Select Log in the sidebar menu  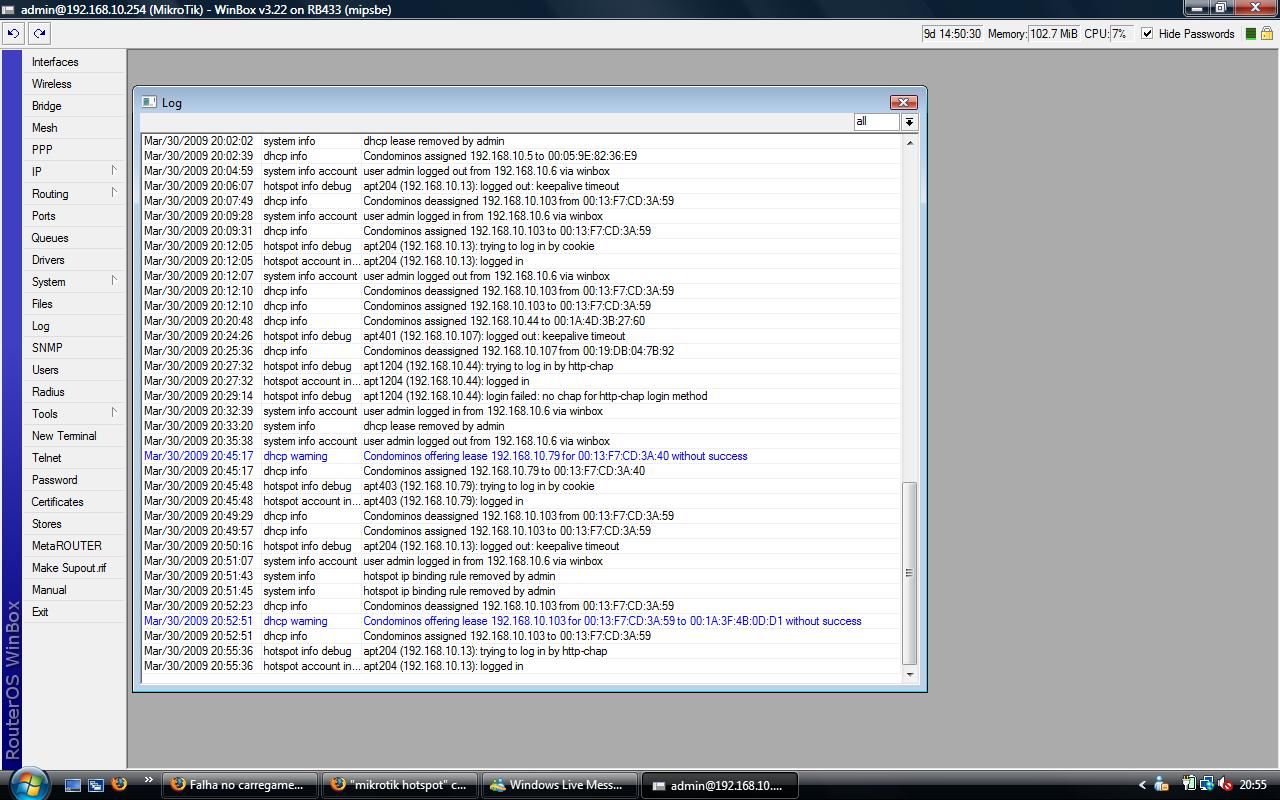(x=75, y=326)
